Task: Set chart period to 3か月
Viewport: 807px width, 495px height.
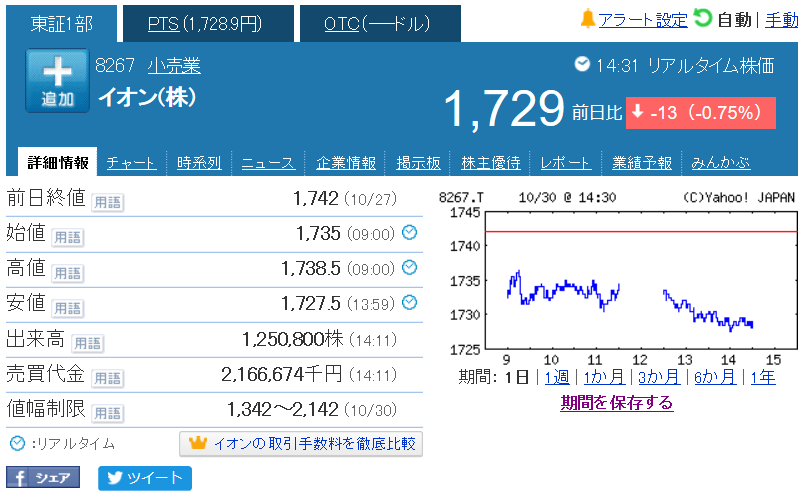Action: click(659, 377)
